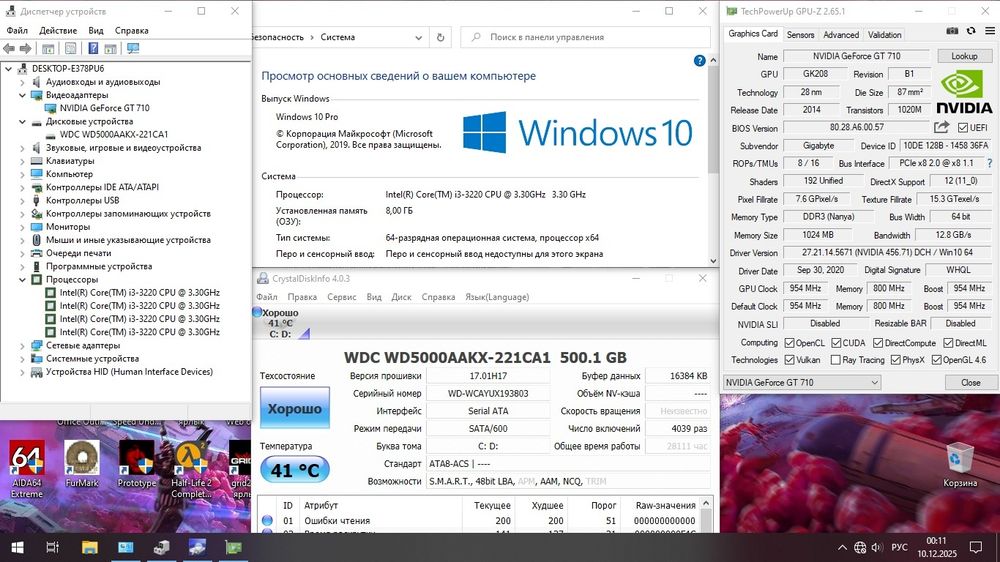Click the Close button in GPU-Z
This screenshot has width=1000, height=562.
pyautogui.click(x=971, y=382)
